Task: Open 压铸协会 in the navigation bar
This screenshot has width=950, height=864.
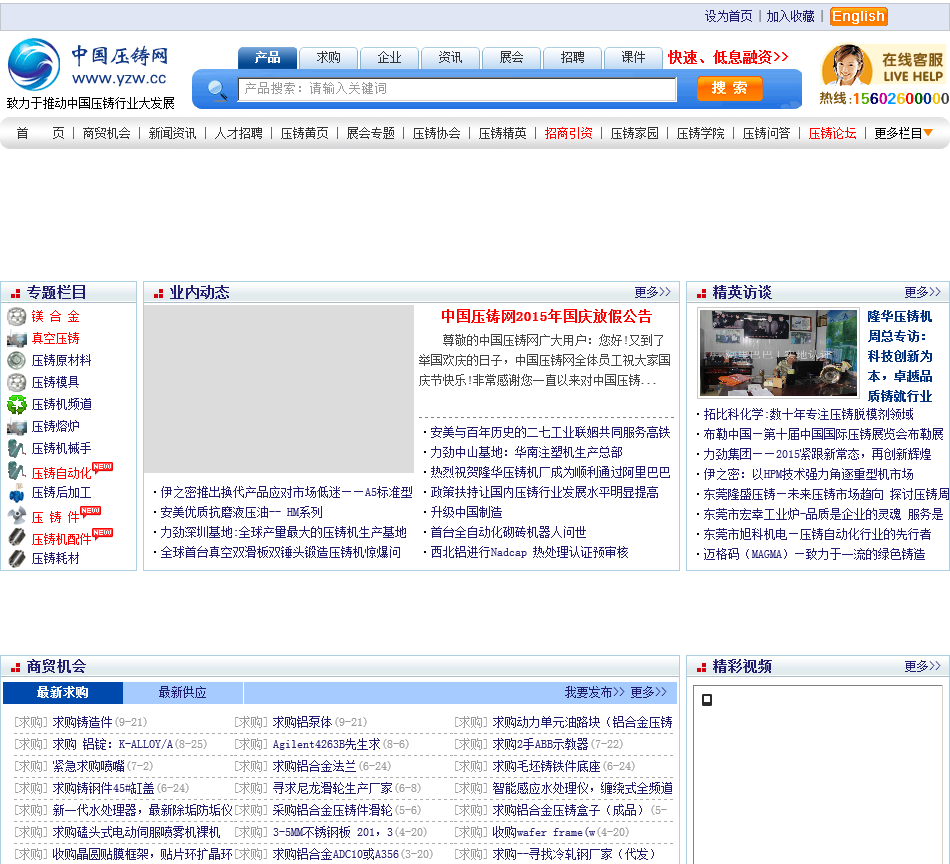Action: coord(437,133)
